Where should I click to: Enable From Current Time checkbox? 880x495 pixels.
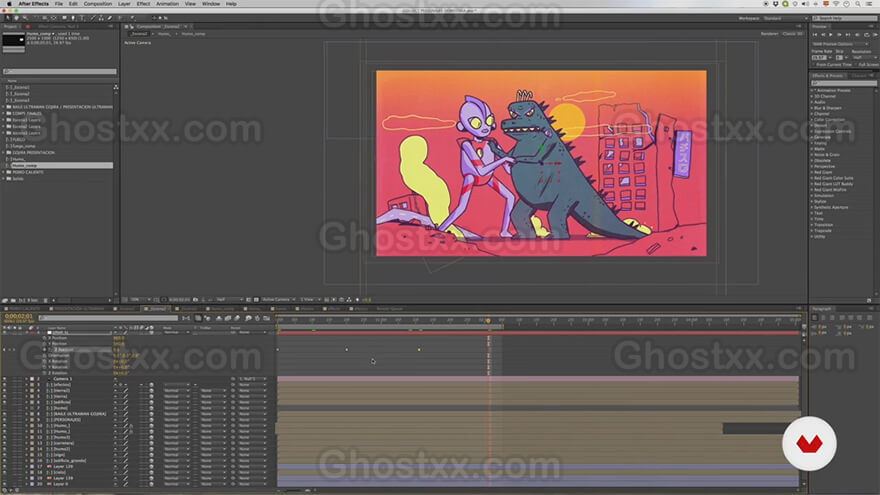pyautogui.click(x=814, y=65)
